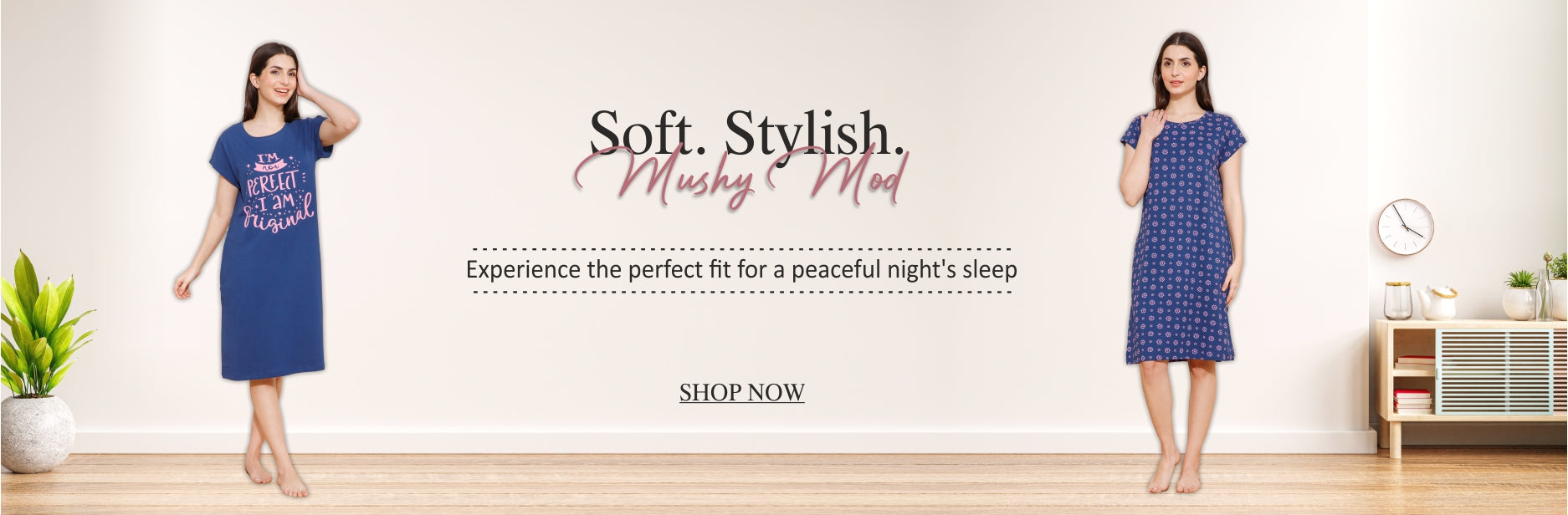Viewport: 1568px width, 515px height.
Task: Click the smiling face of left model
Action: (x=279, y=78)
